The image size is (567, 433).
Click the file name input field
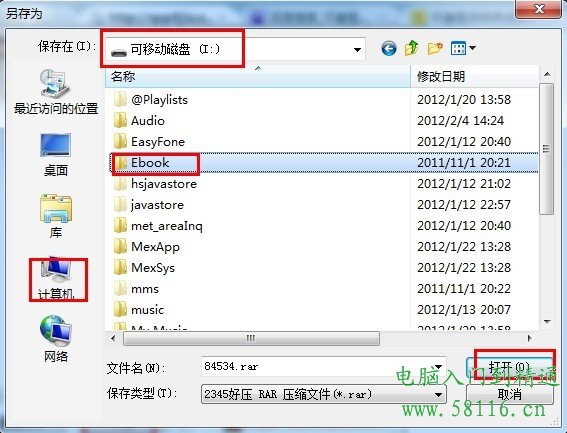[324, 366]
